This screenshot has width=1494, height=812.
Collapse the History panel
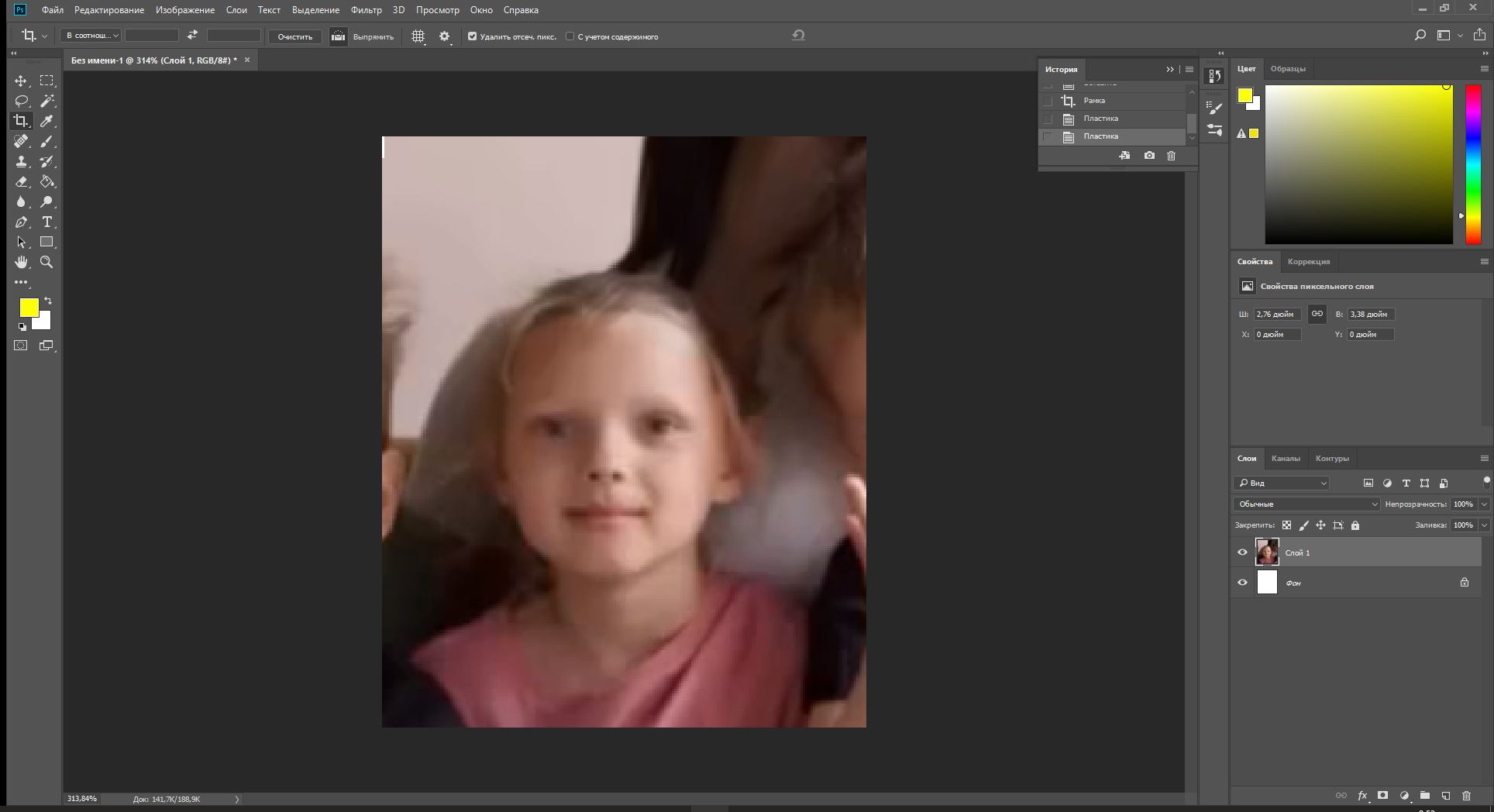click(x=1170, y=70)
